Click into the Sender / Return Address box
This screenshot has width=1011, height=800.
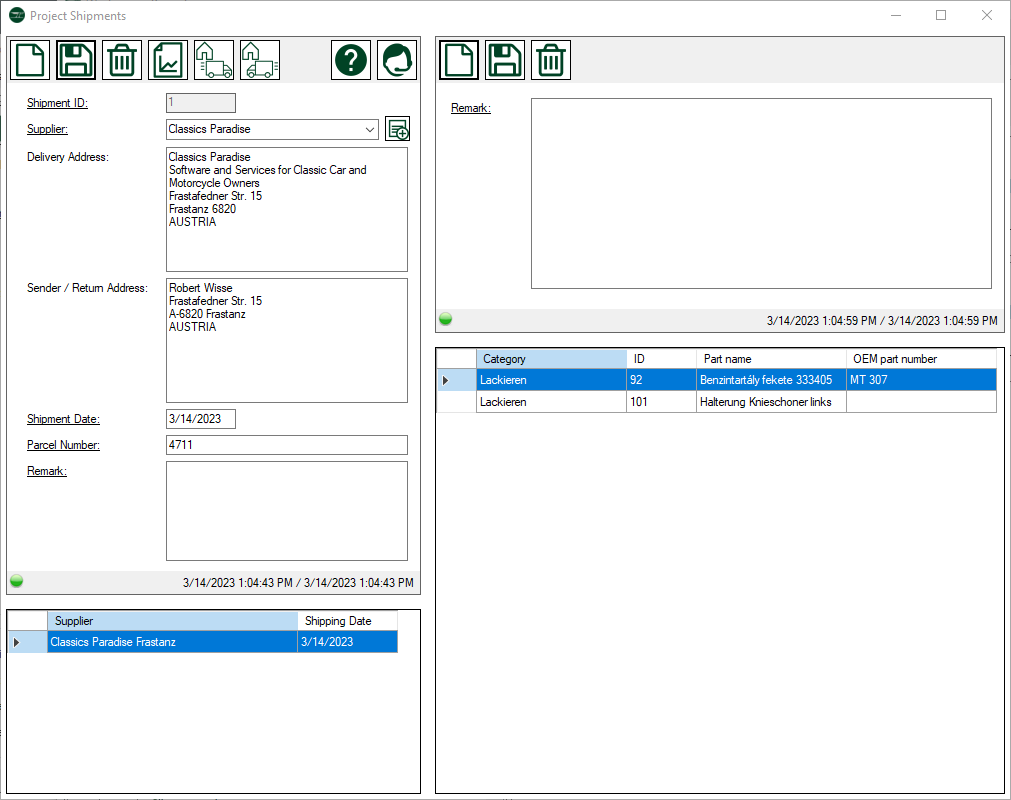coord(287,340)
